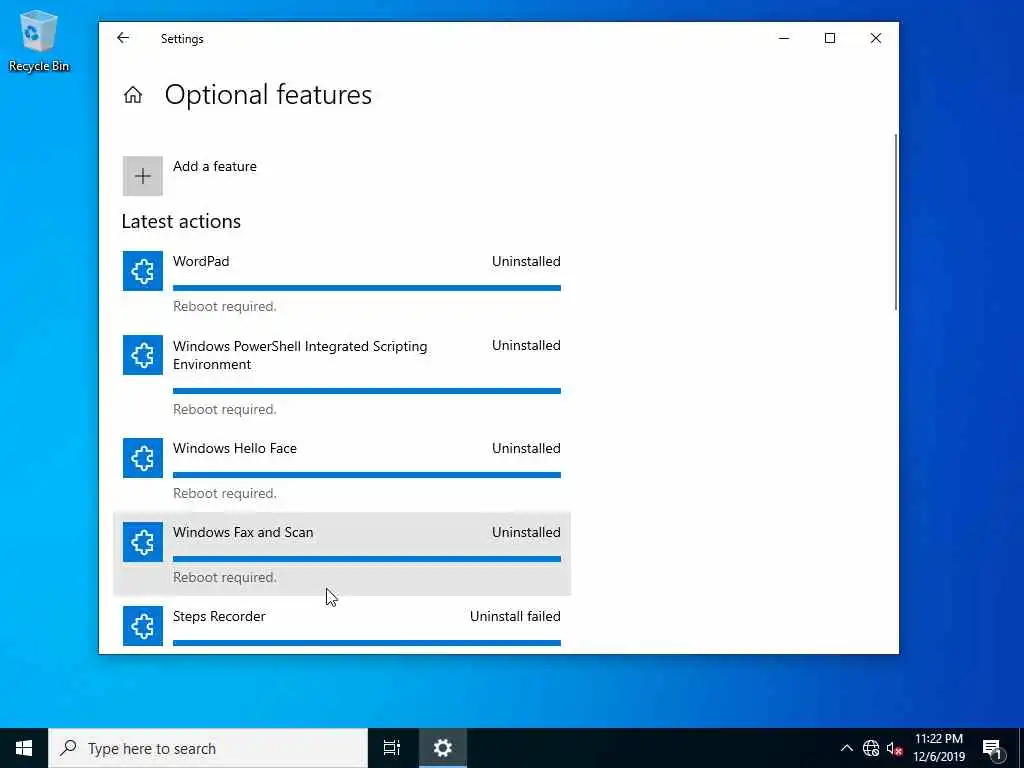Viewport: 1024px width, 768px height.
Task: Click Reboot required under WordPad
Action: pos(225,306)
